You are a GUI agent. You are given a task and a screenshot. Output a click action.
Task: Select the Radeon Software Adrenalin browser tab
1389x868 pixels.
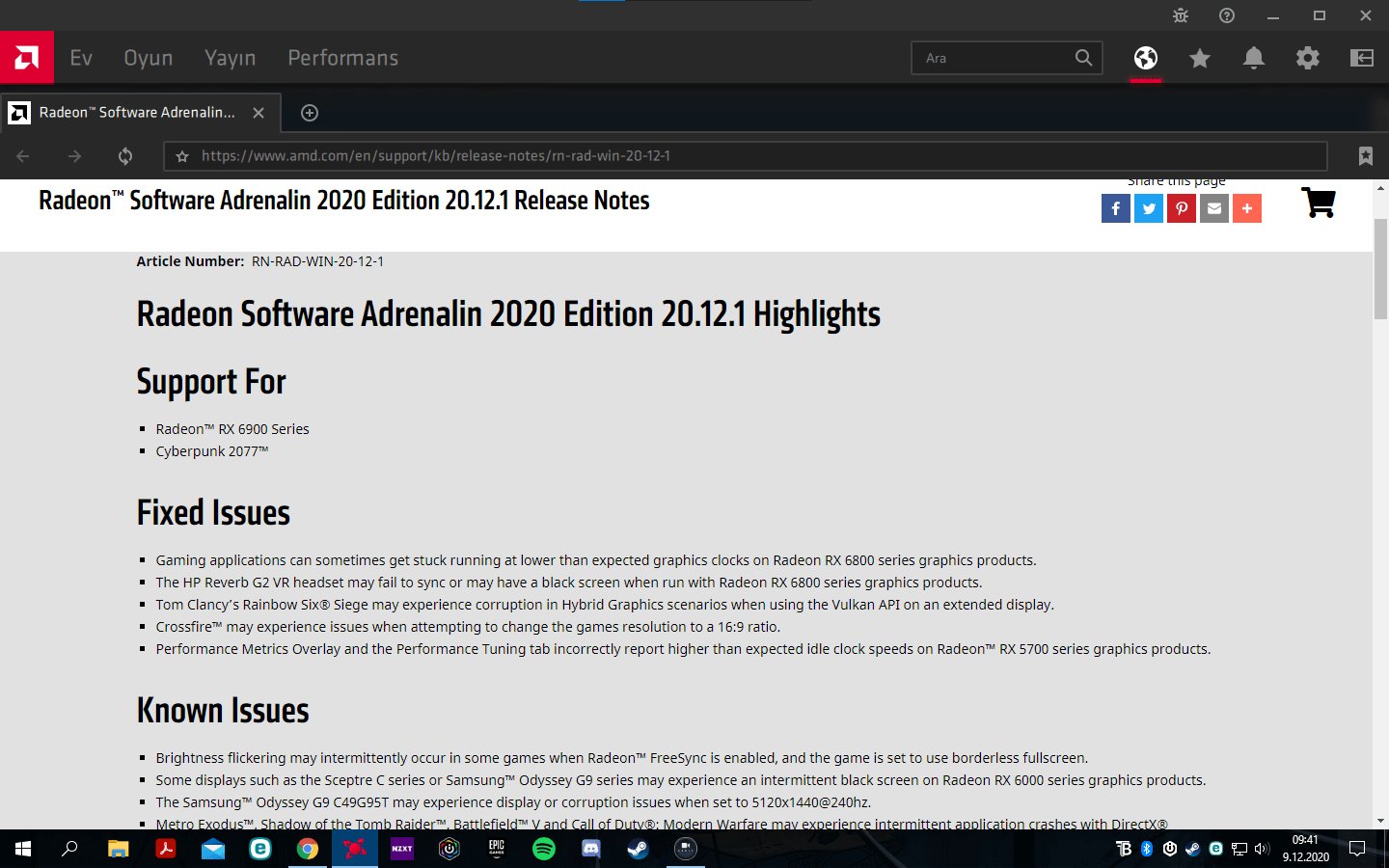click(x=141, y=113)
